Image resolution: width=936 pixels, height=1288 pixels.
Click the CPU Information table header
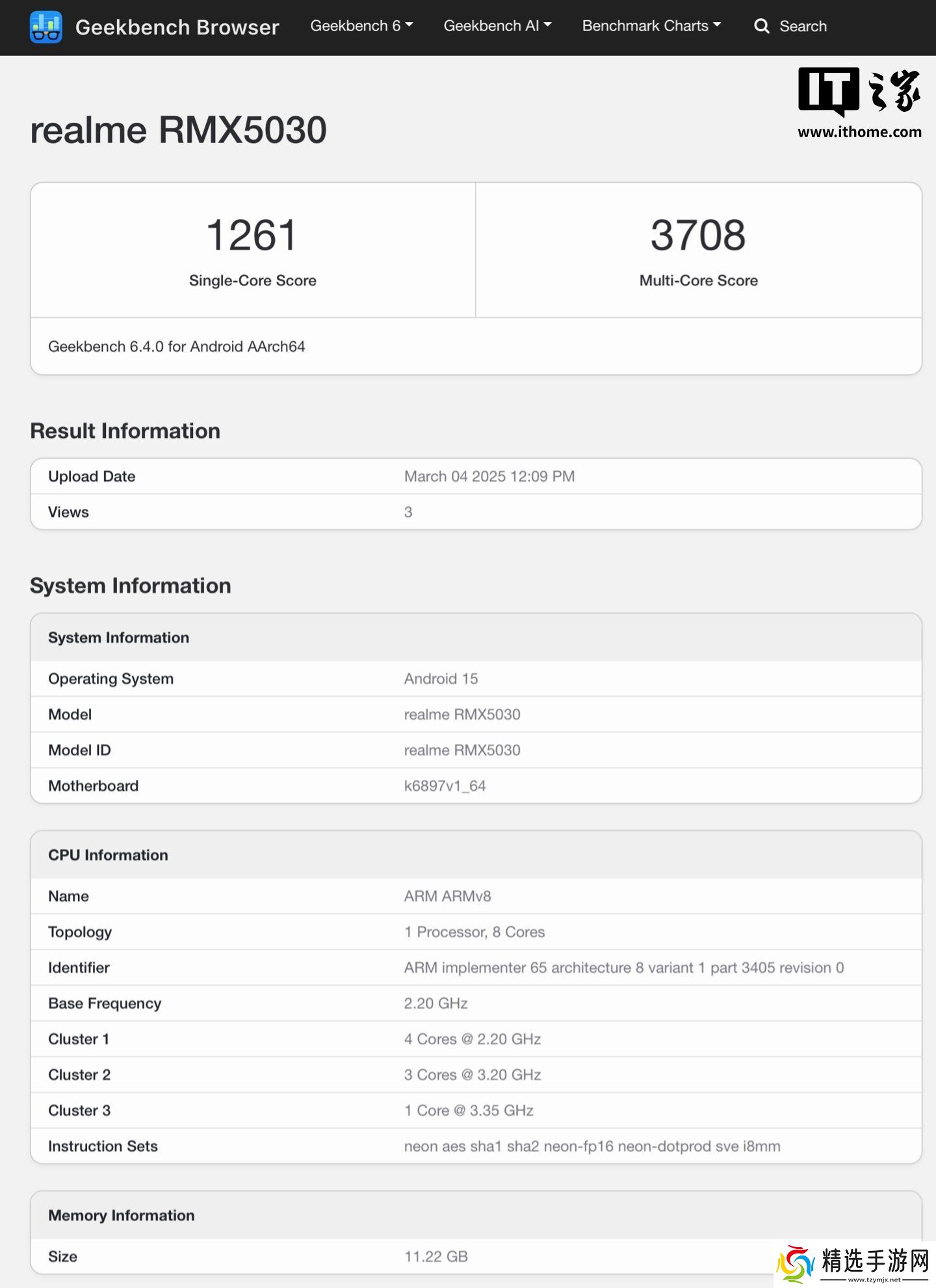tap(108, 855)
